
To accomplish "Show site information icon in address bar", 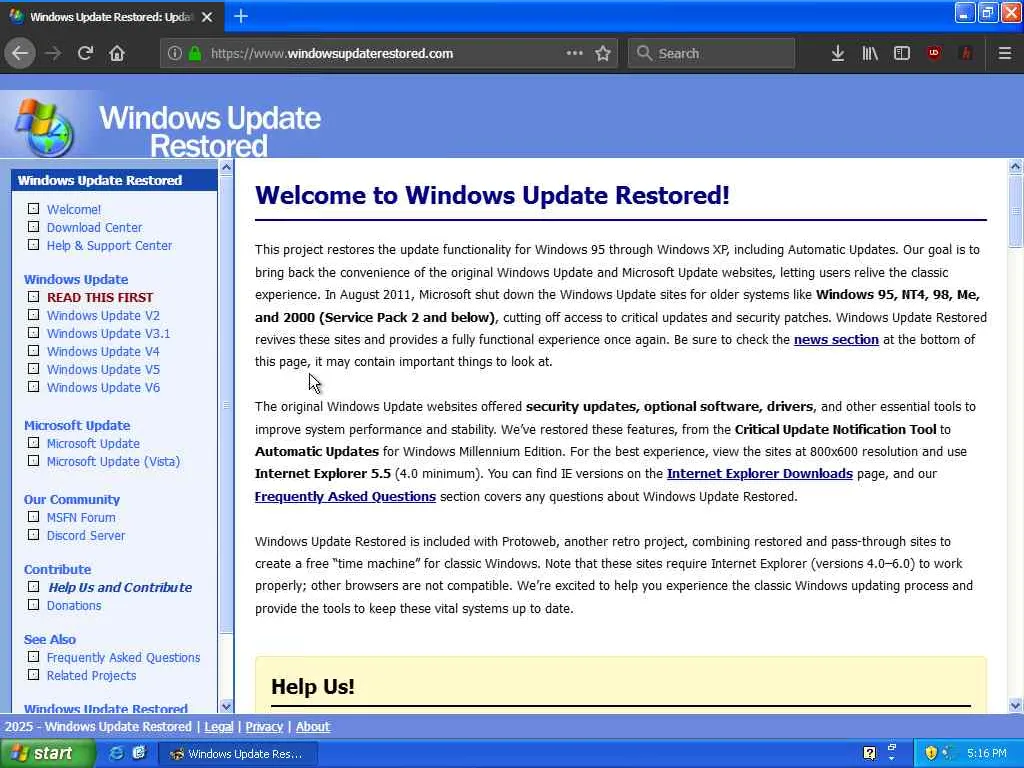I will [174, 54].
